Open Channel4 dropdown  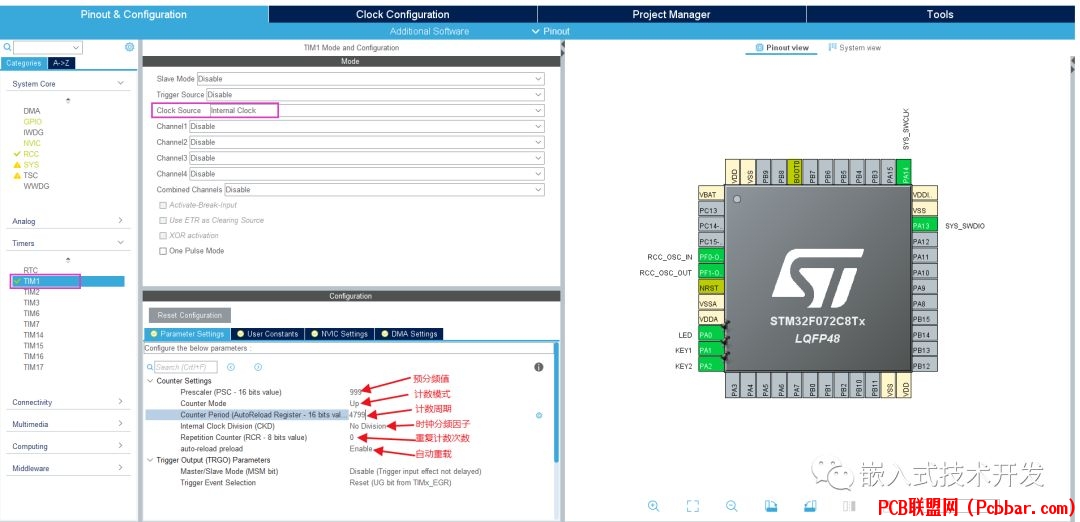tap(367, 174)
